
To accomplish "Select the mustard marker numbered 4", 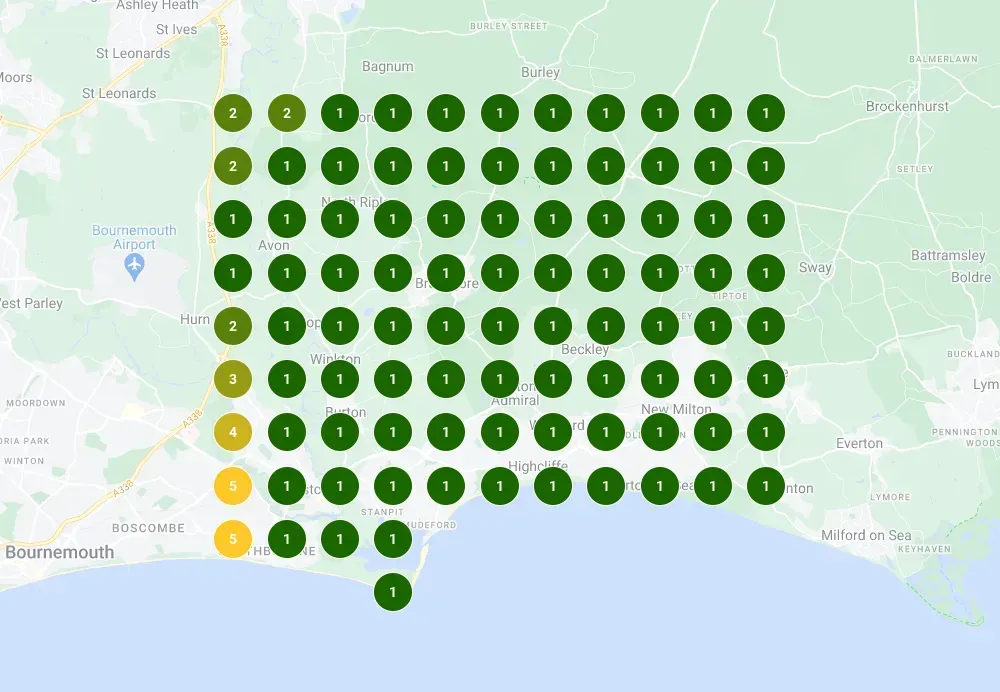I will 233,432.
